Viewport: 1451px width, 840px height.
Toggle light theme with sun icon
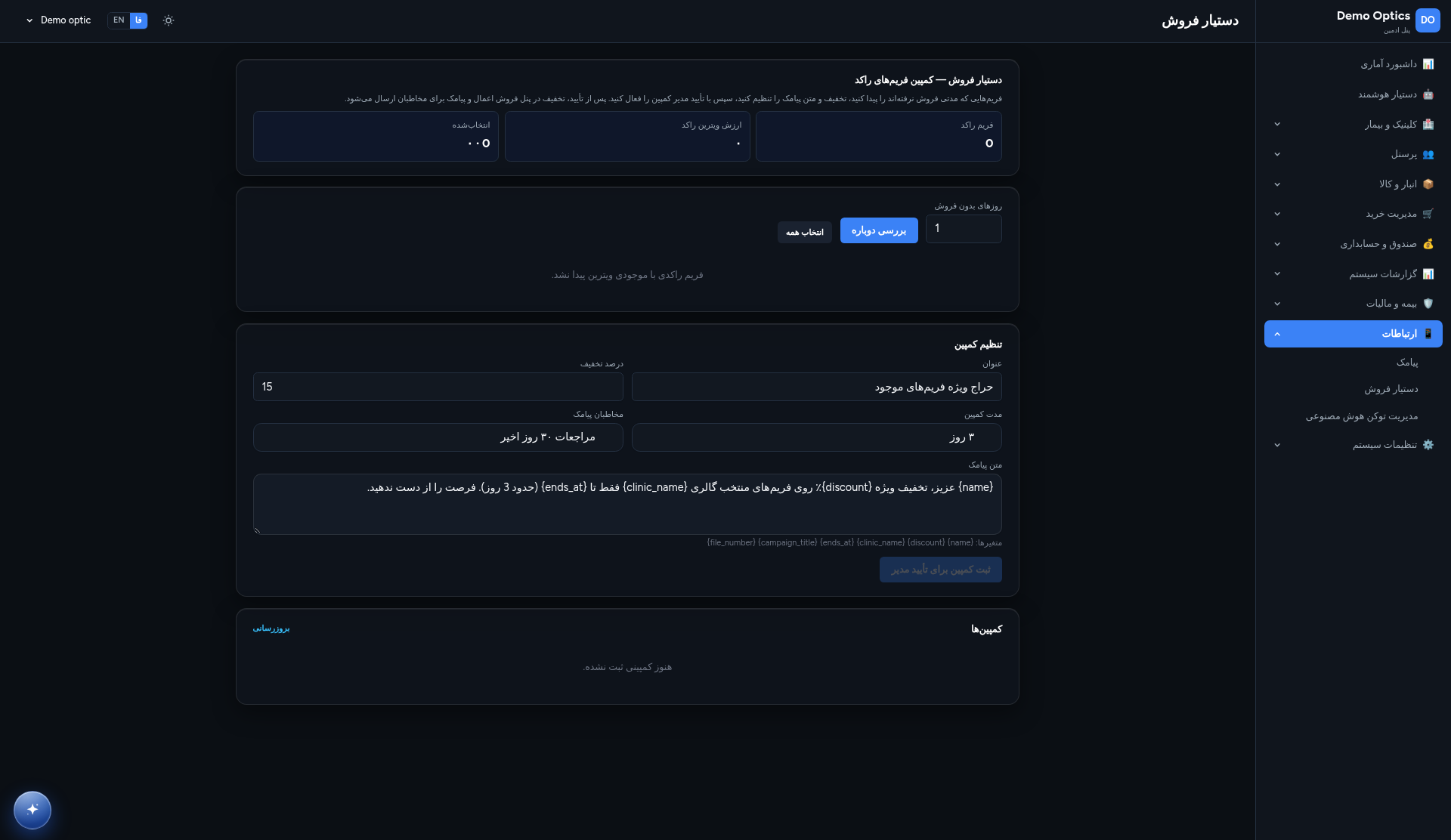169,20
